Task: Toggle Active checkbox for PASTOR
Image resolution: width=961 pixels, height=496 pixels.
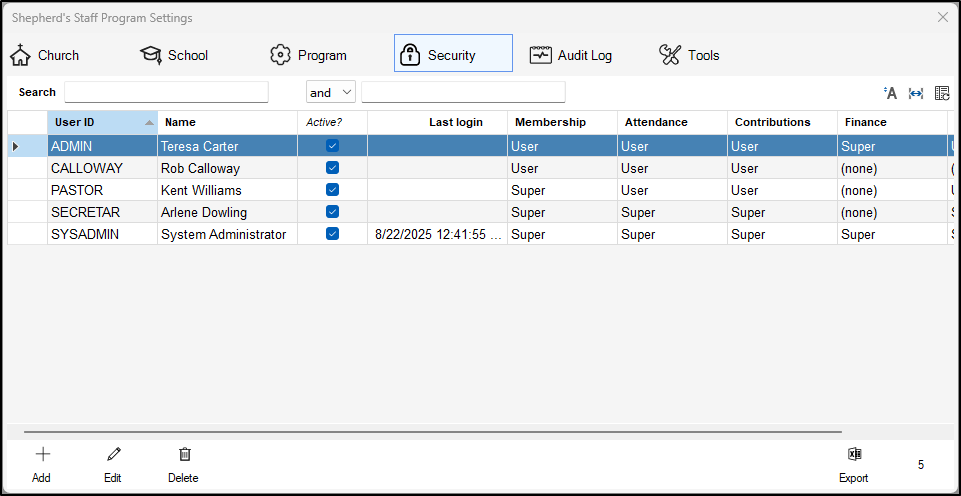Action: (332, 189)
